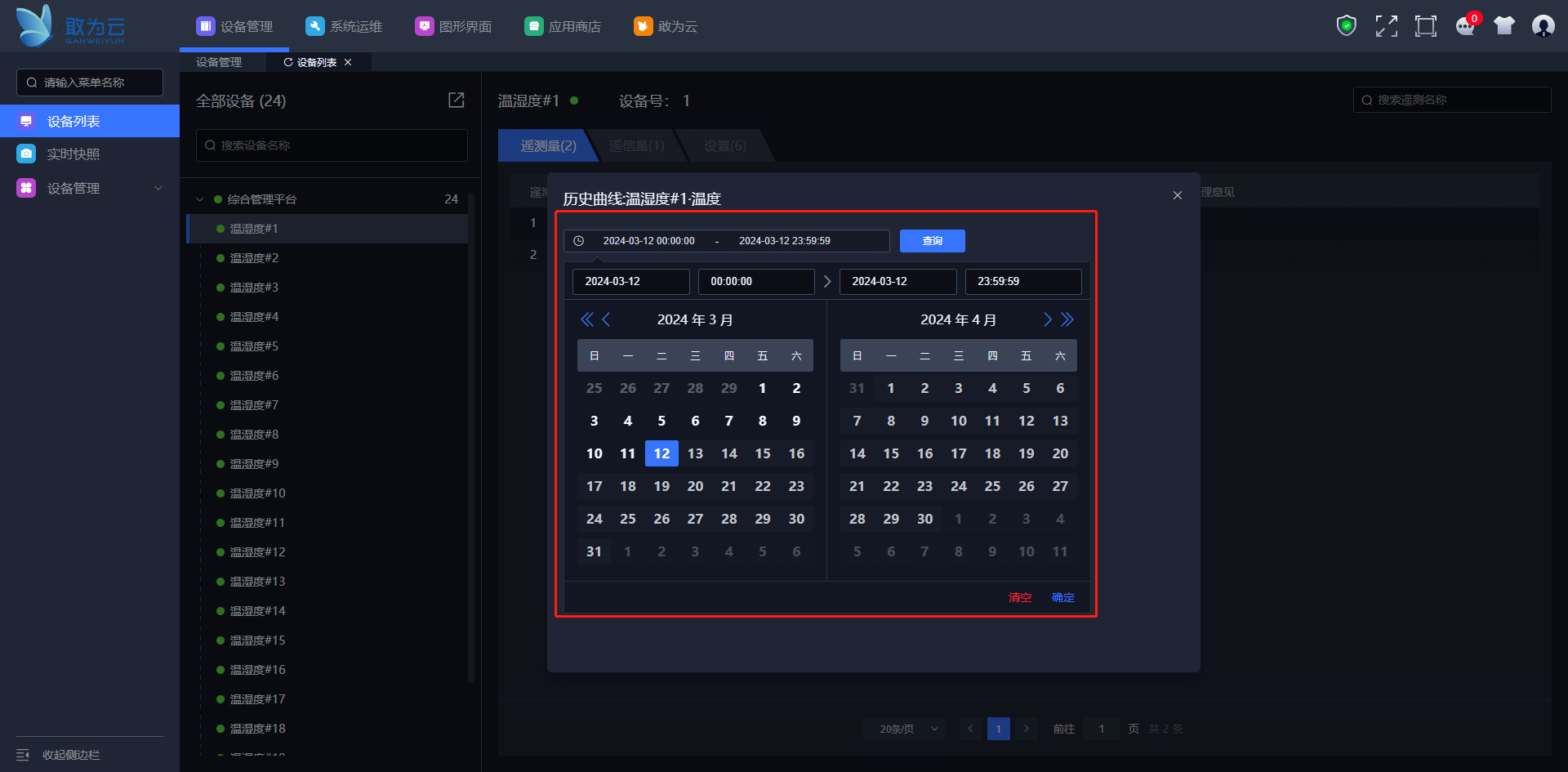This screenshot has height=772, width=1568.
Task: Open the theme shirt icon in header
Action: (1503, 26)
